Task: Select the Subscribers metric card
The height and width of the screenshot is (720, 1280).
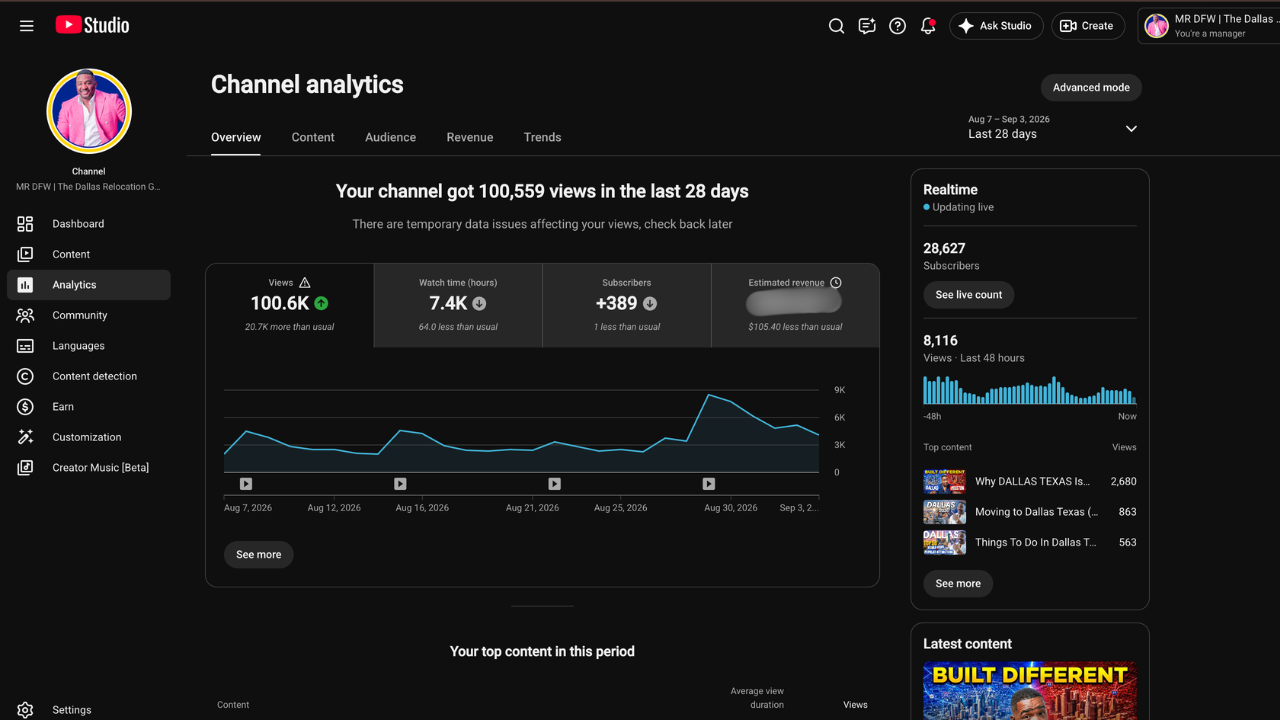Action: tap(627, 305)
